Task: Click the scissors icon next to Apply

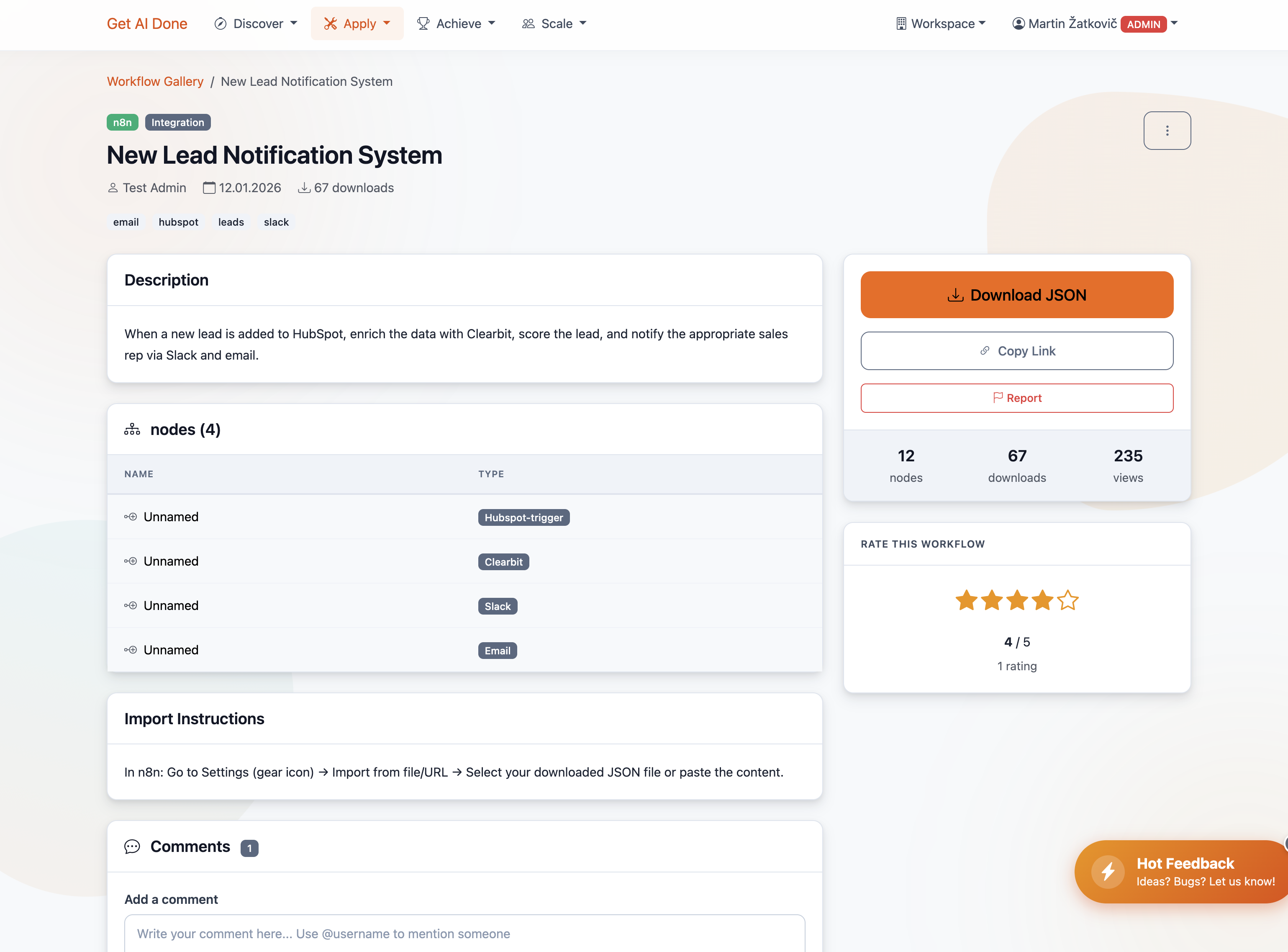Action: tap(330, 23)
